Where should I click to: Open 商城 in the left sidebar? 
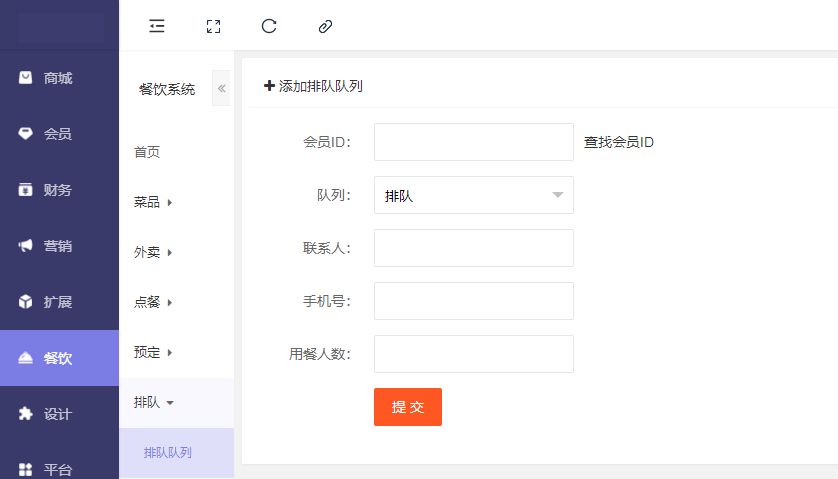click(58, 78)
